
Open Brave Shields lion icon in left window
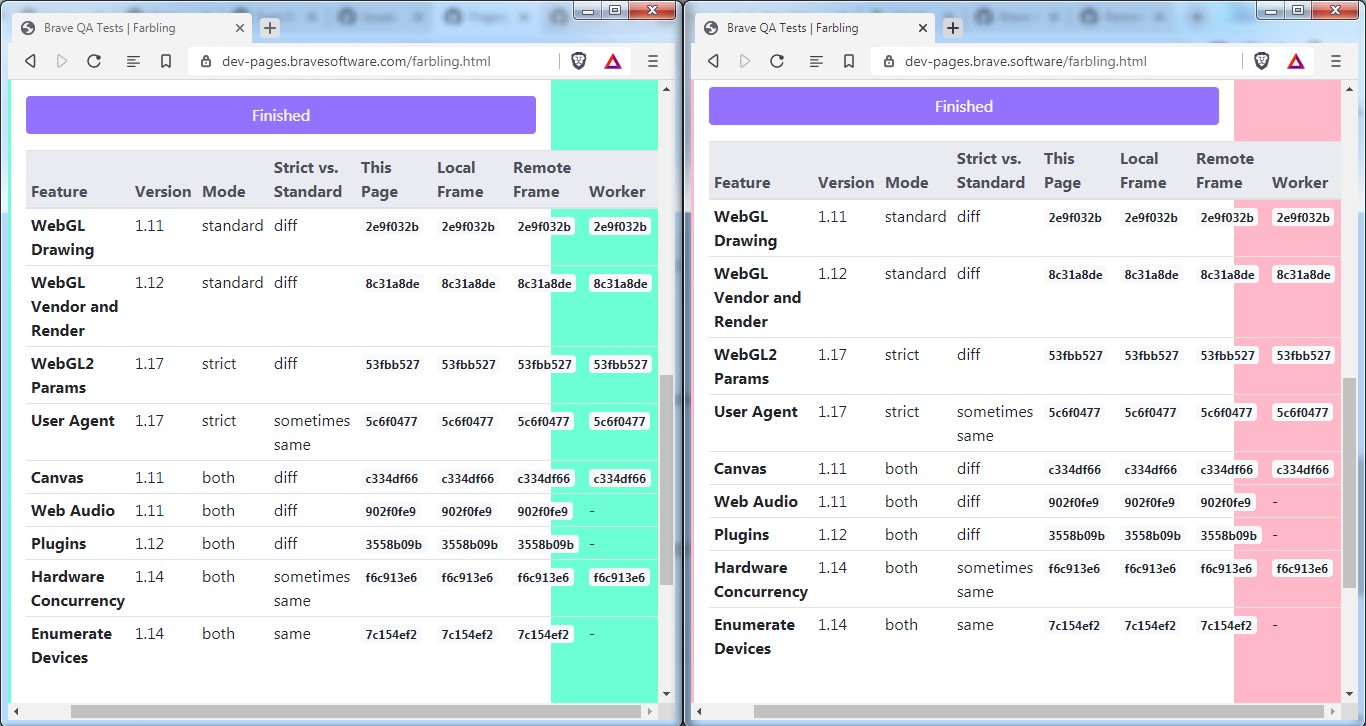[579, 61]
